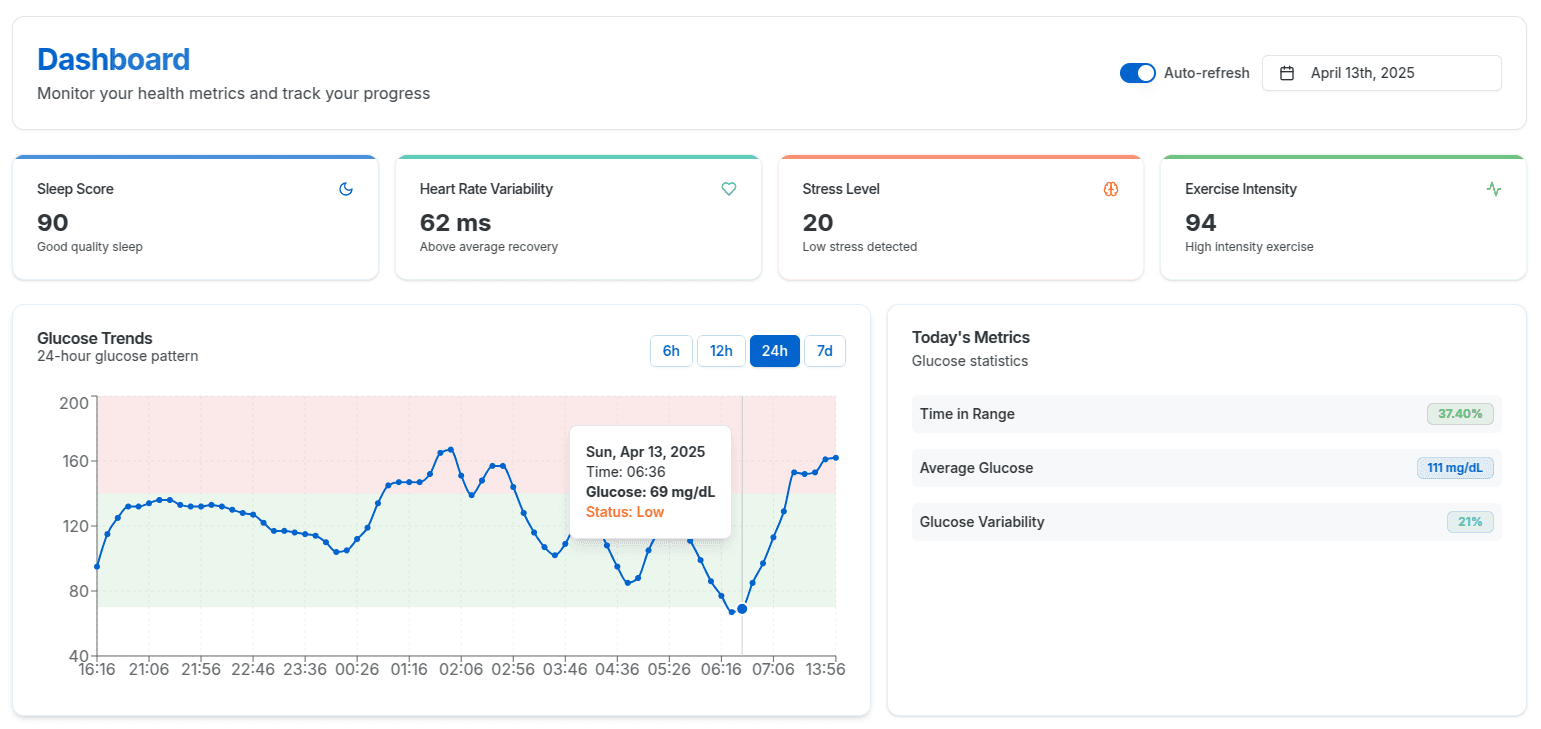Click the 21% Glucose Variability badge

coord(1469,522)
